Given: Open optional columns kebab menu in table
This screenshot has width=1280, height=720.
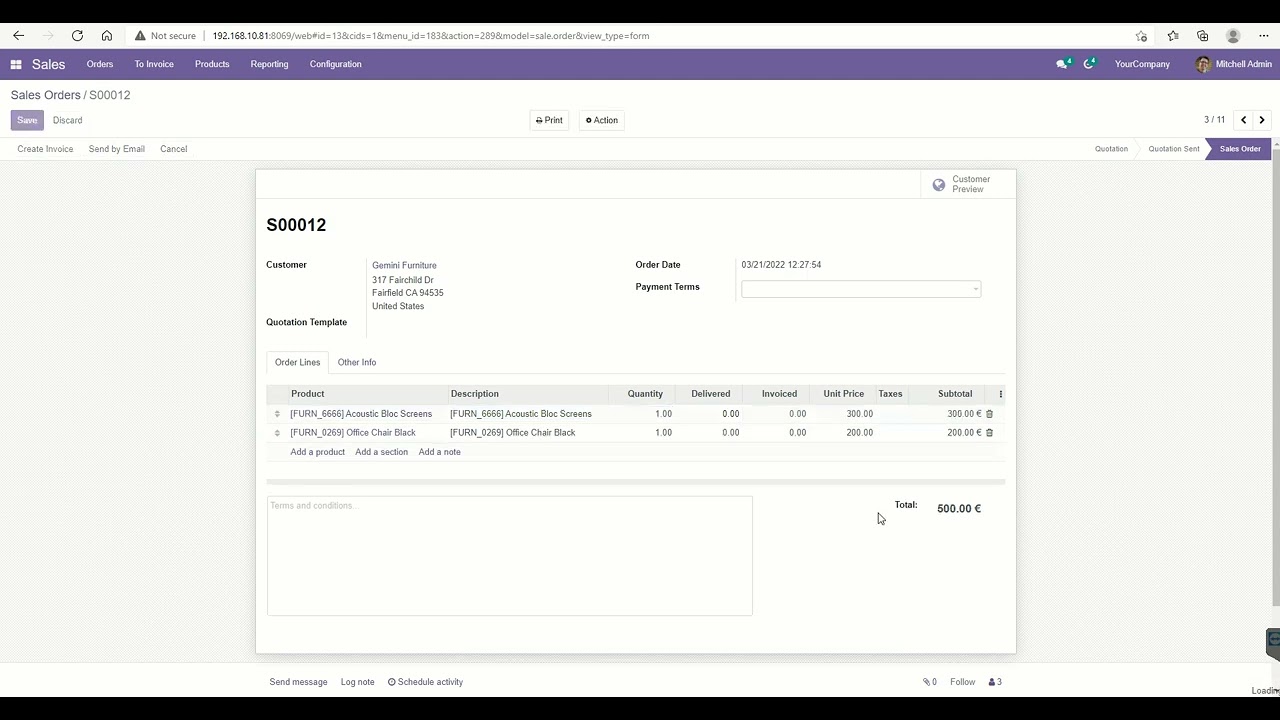Looking at the screenshot, I should [1000, 394].
